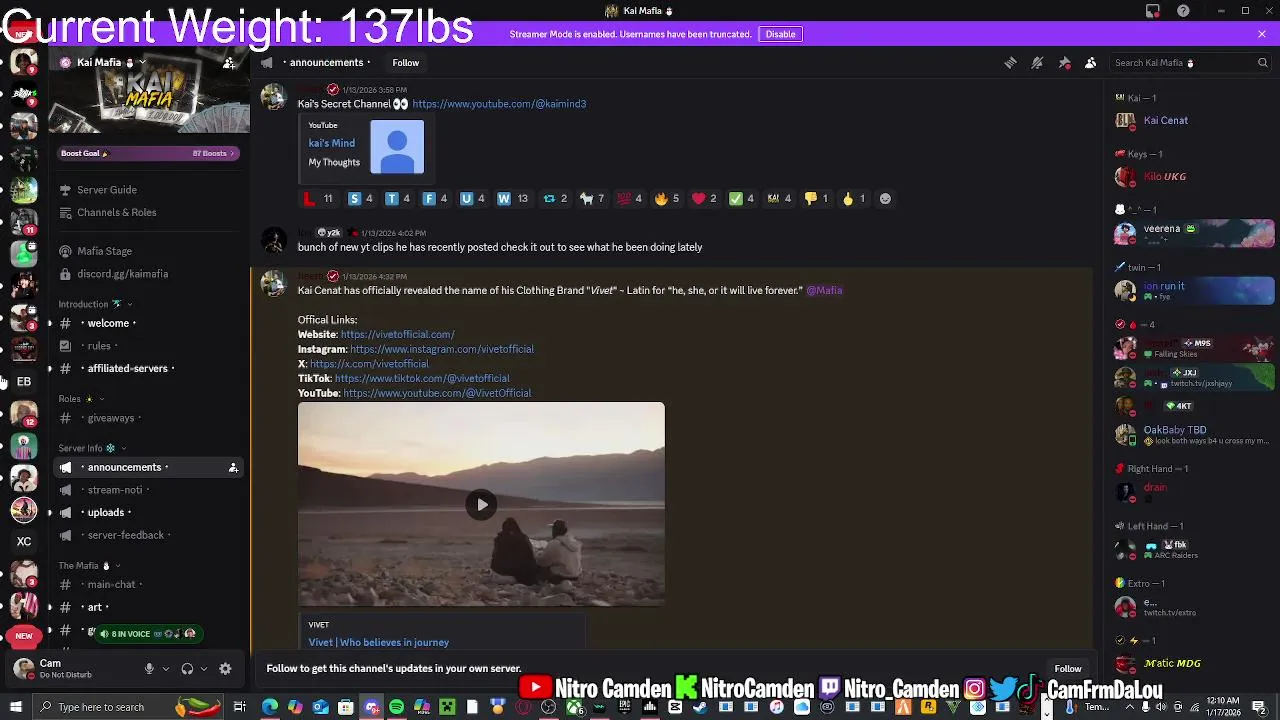Click invite people icon beside server name
1280x720 pixels.
click(x=229, y=62)
